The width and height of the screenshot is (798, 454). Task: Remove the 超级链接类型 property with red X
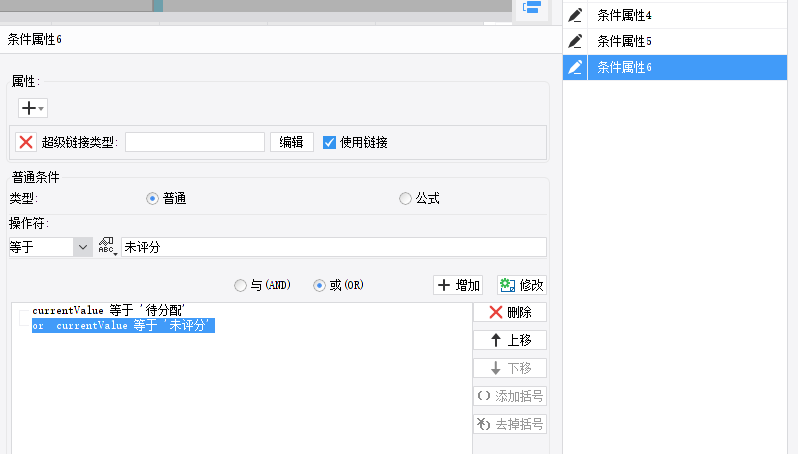click(26, 142)
